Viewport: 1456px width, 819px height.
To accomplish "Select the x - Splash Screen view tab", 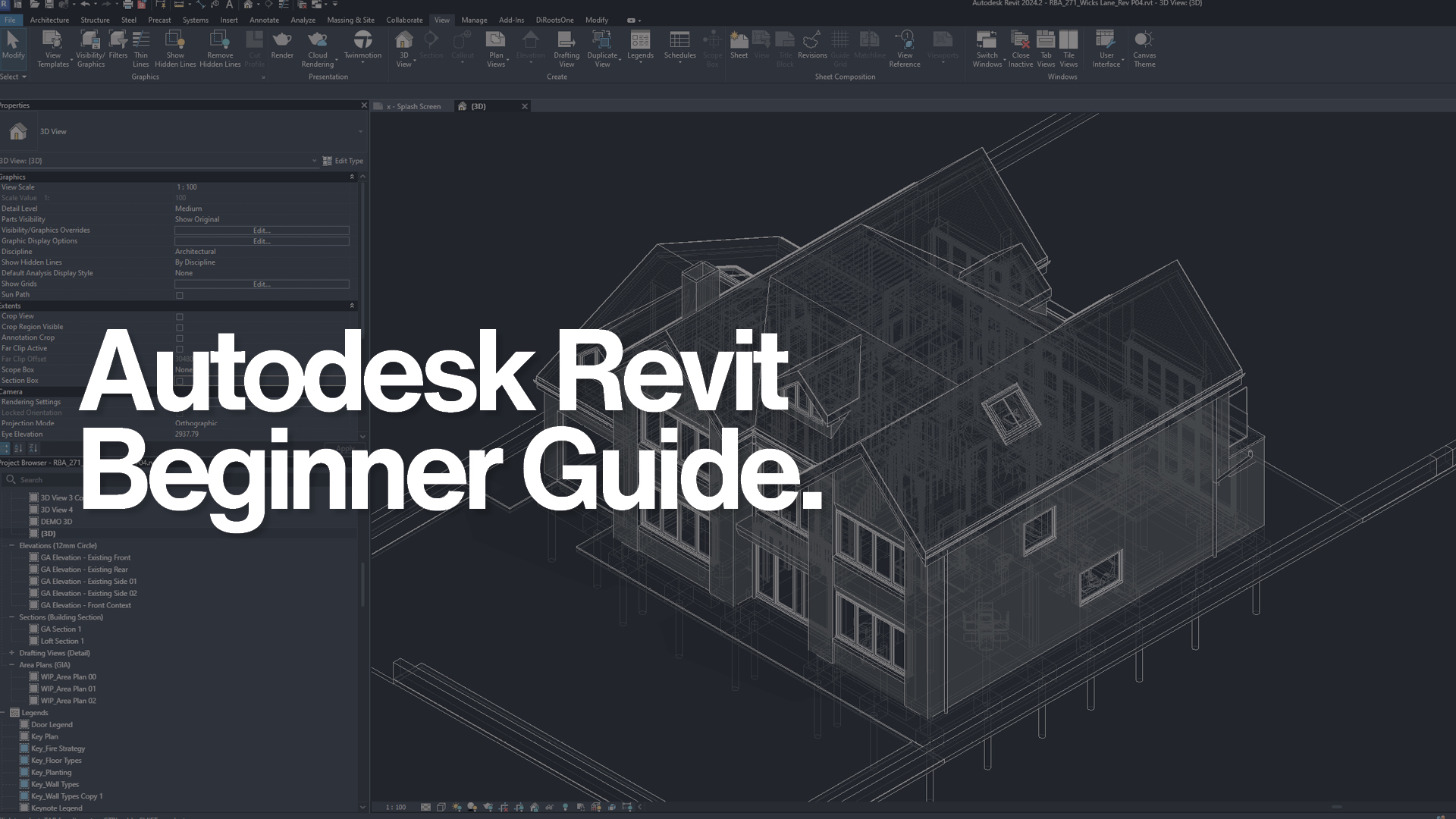I will pos(413,106).
